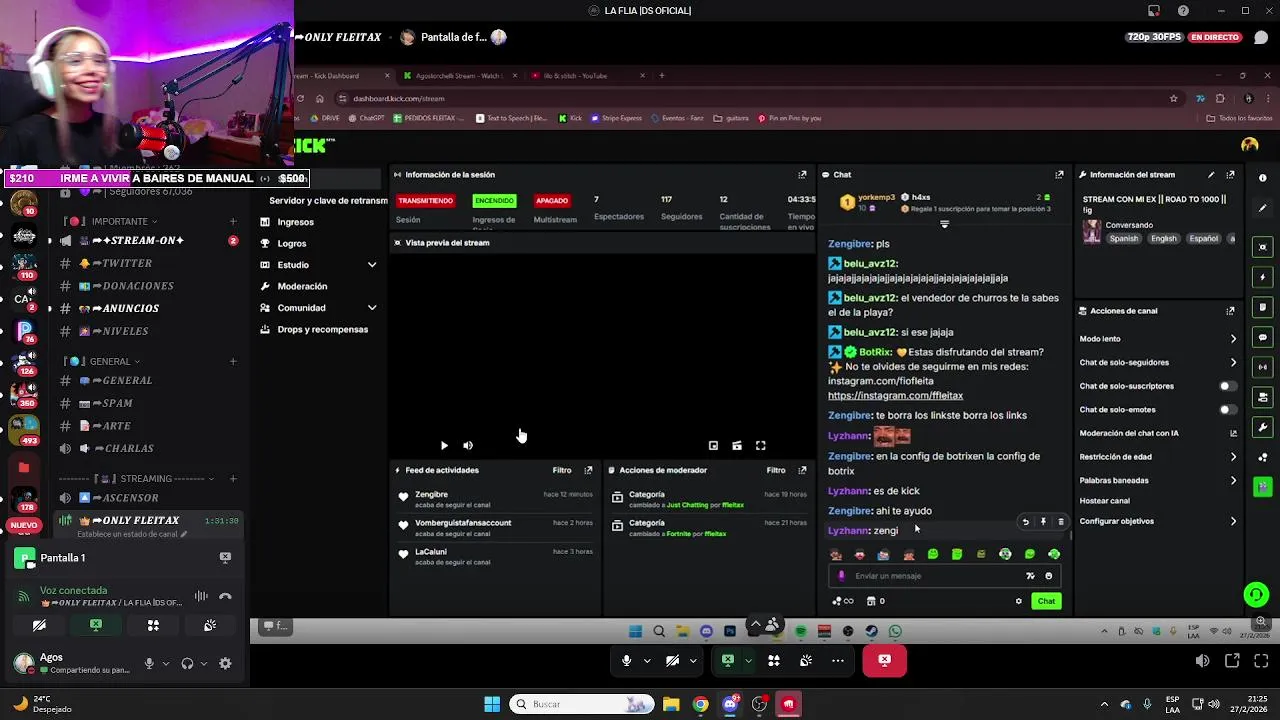Click the info icon in Kick right sidebar
The height and width of the screenshot is (720, 1280).
tap(1263, 178)
